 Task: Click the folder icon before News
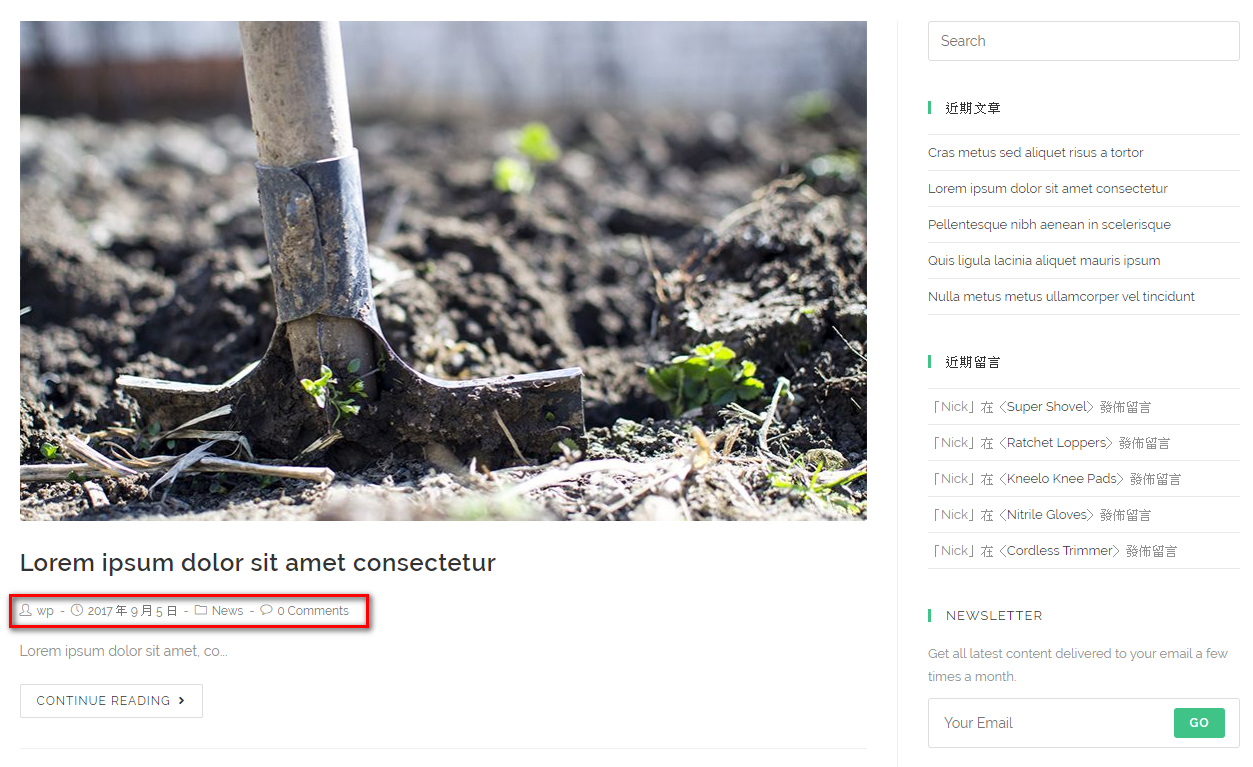click(x=201, y=610)
